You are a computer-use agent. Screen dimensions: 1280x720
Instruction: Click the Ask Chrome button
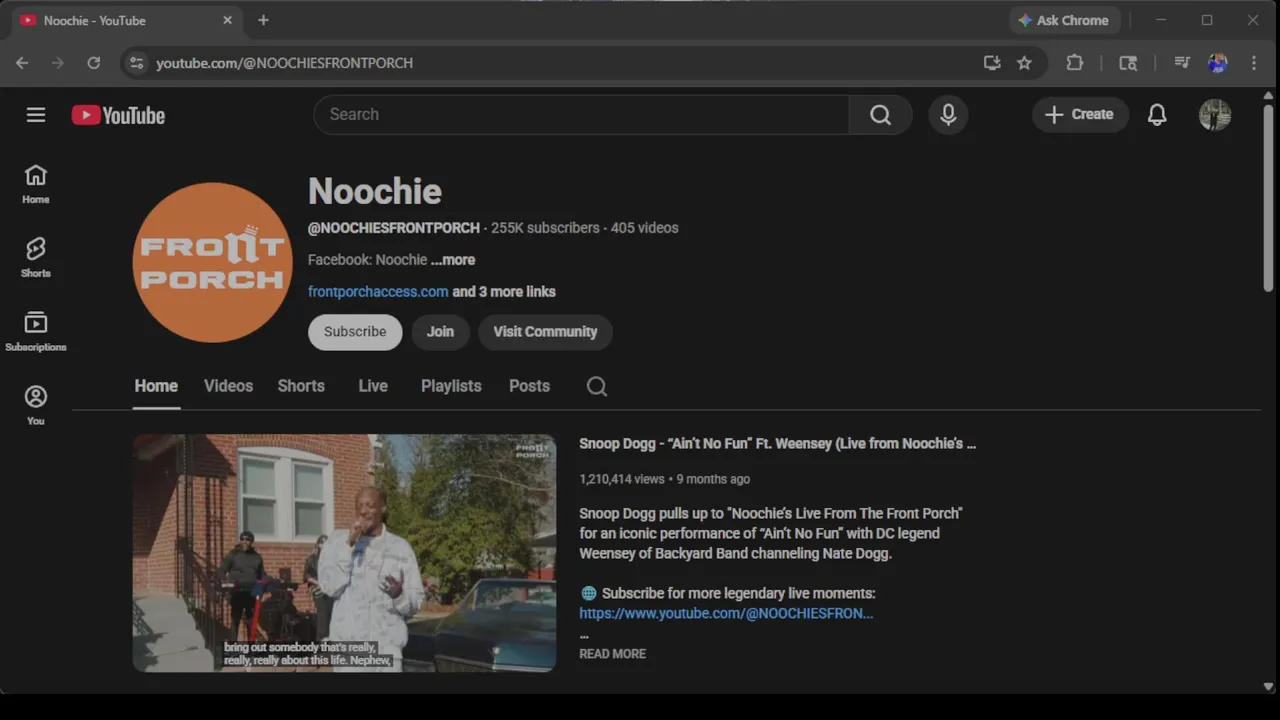coord(1064,20)
